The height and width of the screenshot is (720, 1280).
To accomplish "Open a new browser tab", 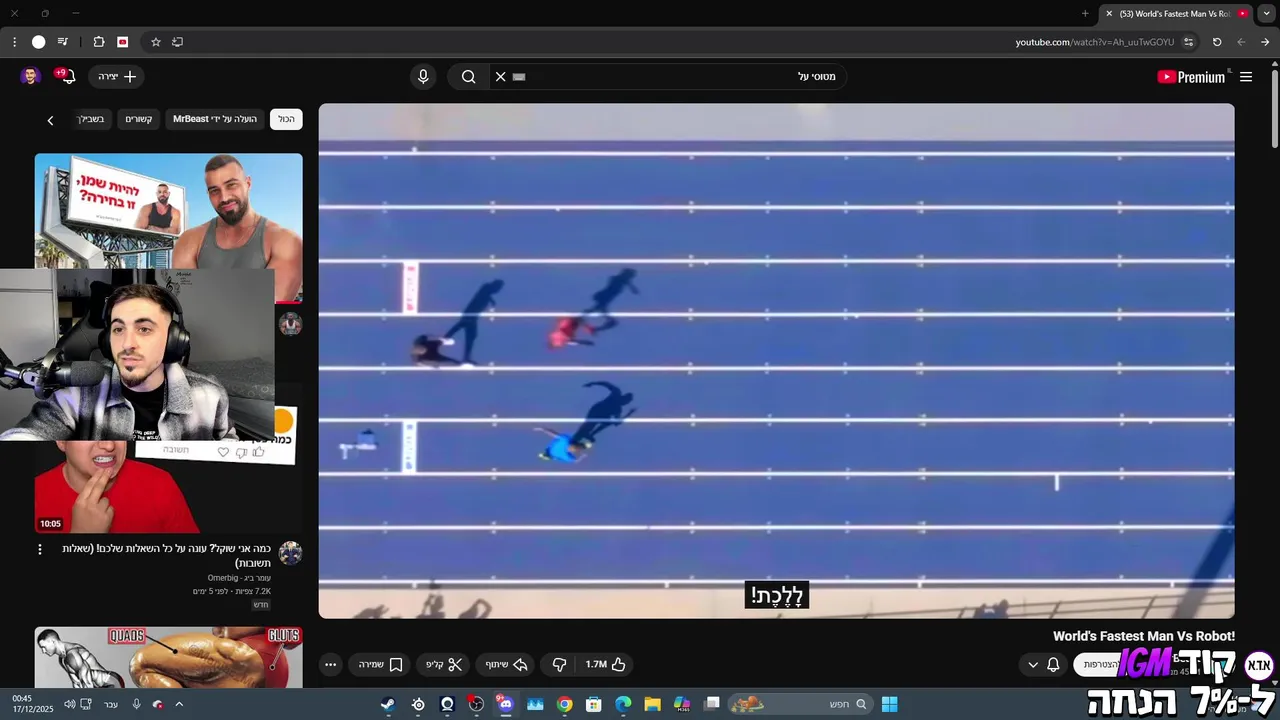I will coord(1085,13).
